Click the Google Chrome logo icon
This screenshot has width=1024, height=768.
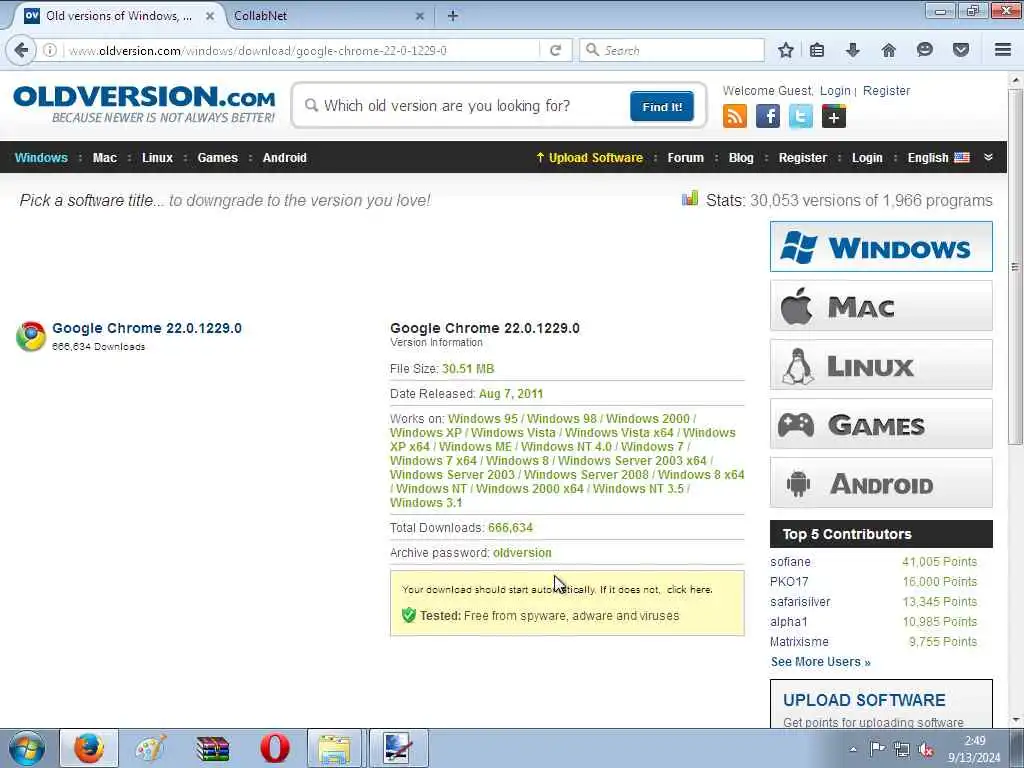click(x=31, y=336)
